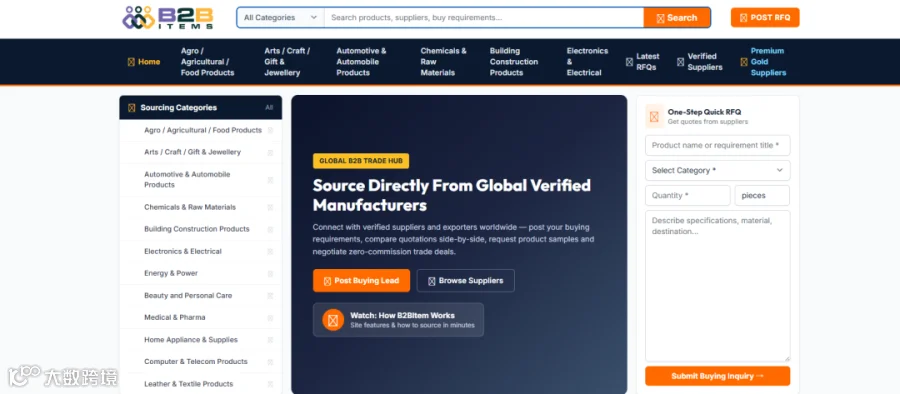Click Submit Buying Inquiry button
This screenshot has height=394, width=900.
[717, 376]
